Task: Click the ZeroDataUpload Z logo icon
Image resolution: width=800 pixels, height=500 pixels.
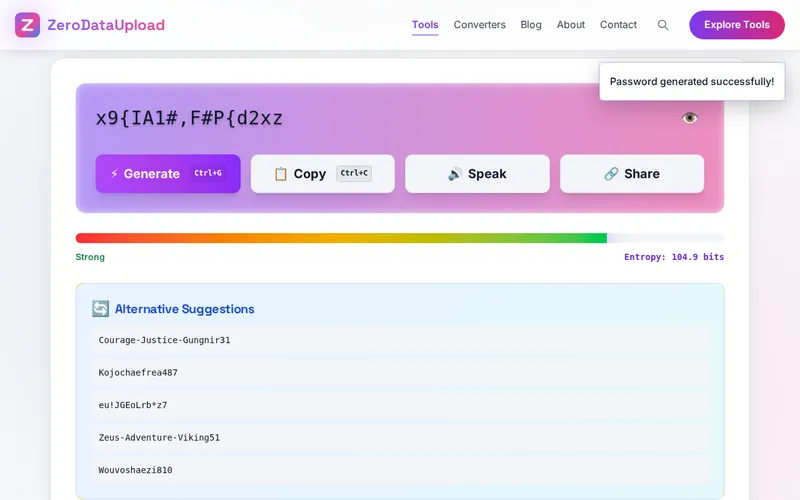Action: 27,25
